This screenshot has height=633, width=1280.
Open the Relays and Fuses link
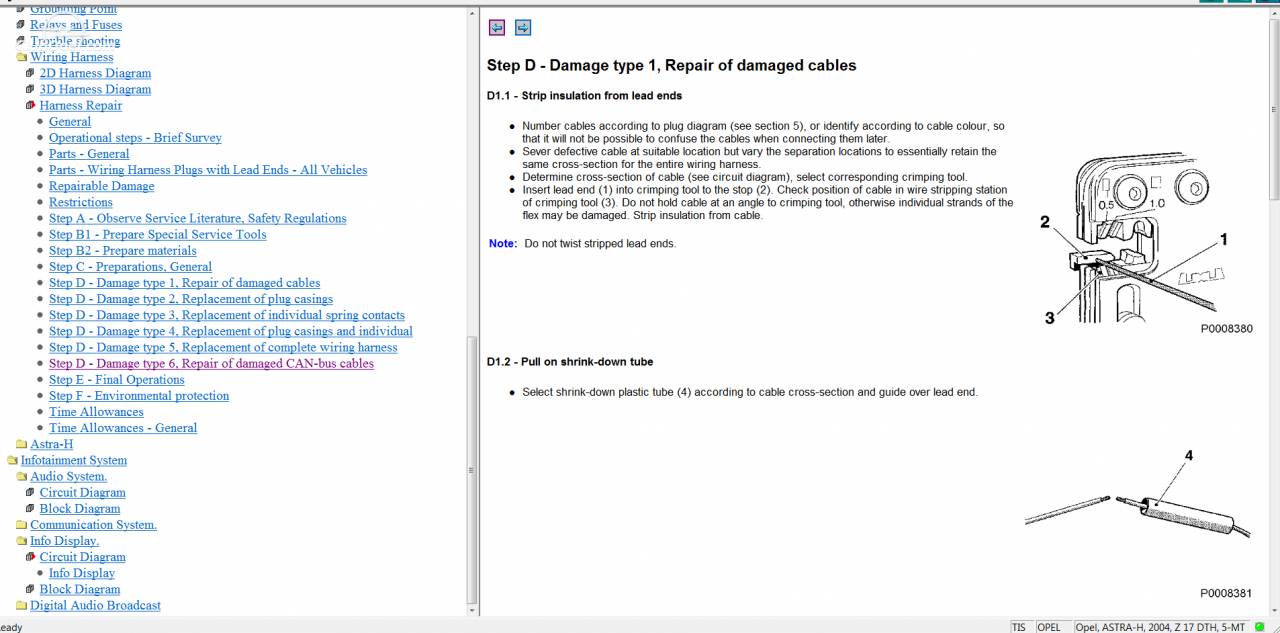tap(76, 25)
